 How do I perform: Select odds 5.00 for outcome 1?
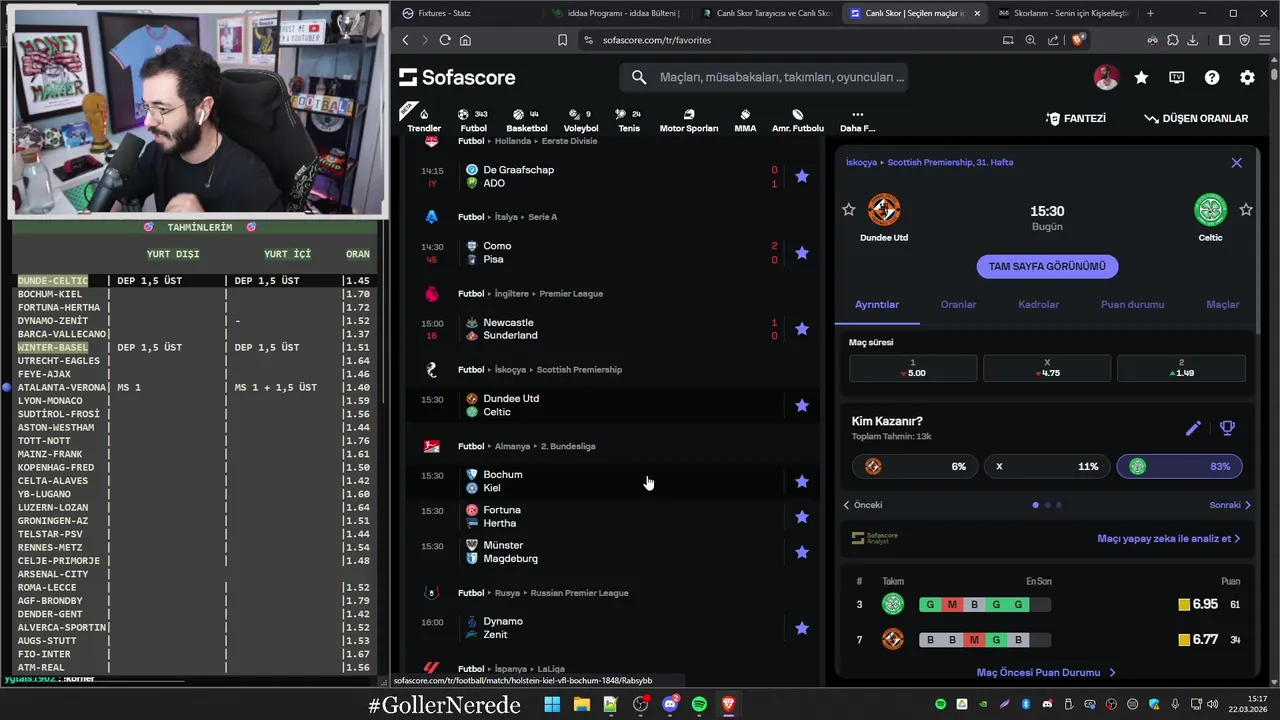point(913,368)
